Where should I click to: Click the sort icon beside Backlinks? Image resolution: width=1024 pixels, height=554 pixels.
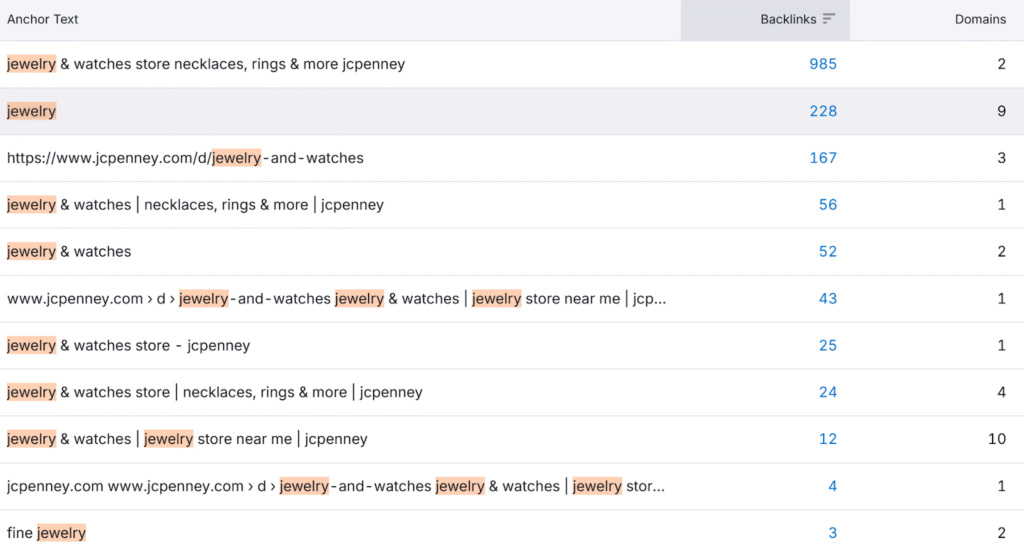[x=829, y=19]
